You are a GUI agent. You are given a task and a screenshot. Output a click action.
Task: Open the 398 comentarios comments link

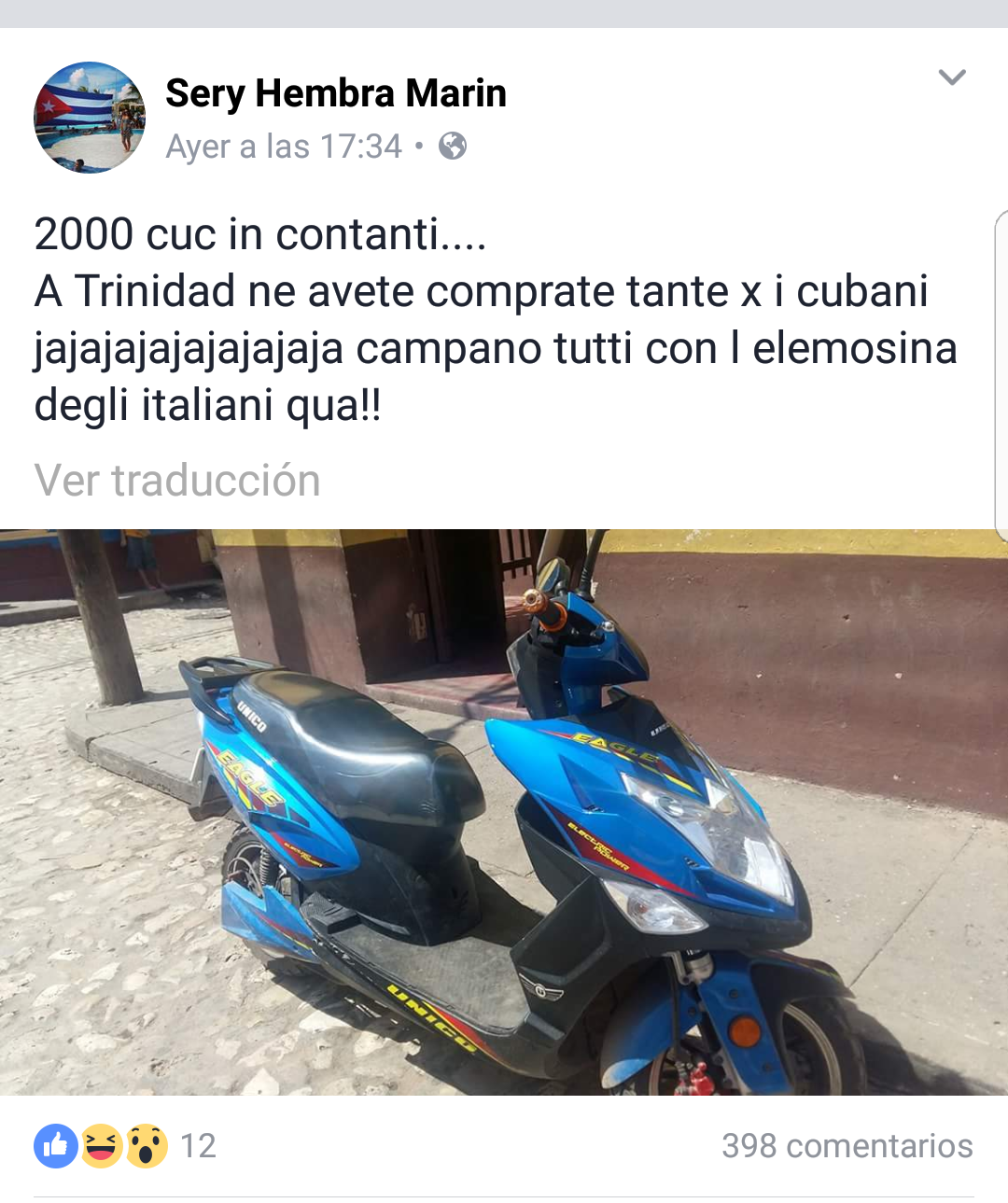click(847, 1145)
